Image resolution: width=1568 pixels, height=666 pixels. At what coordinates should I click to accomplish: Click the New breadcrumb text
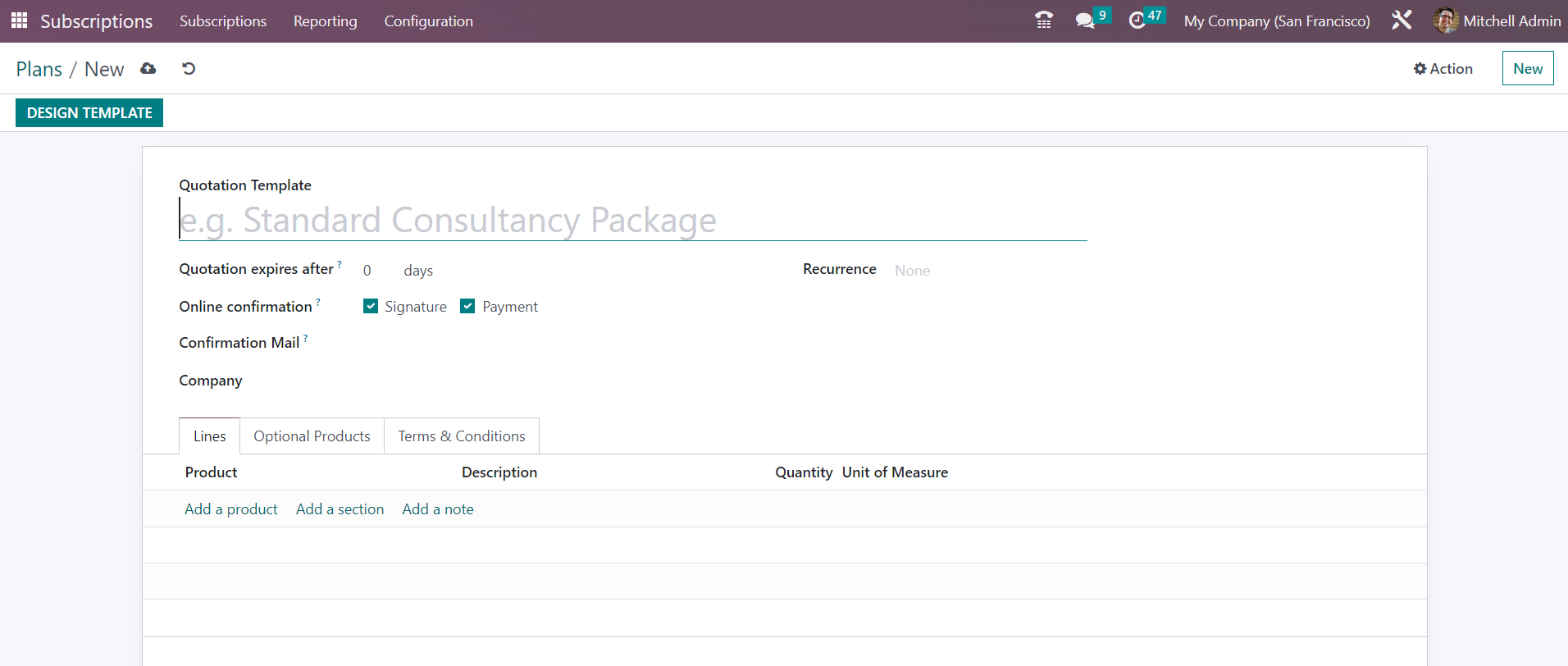click(x=104, y=69)
